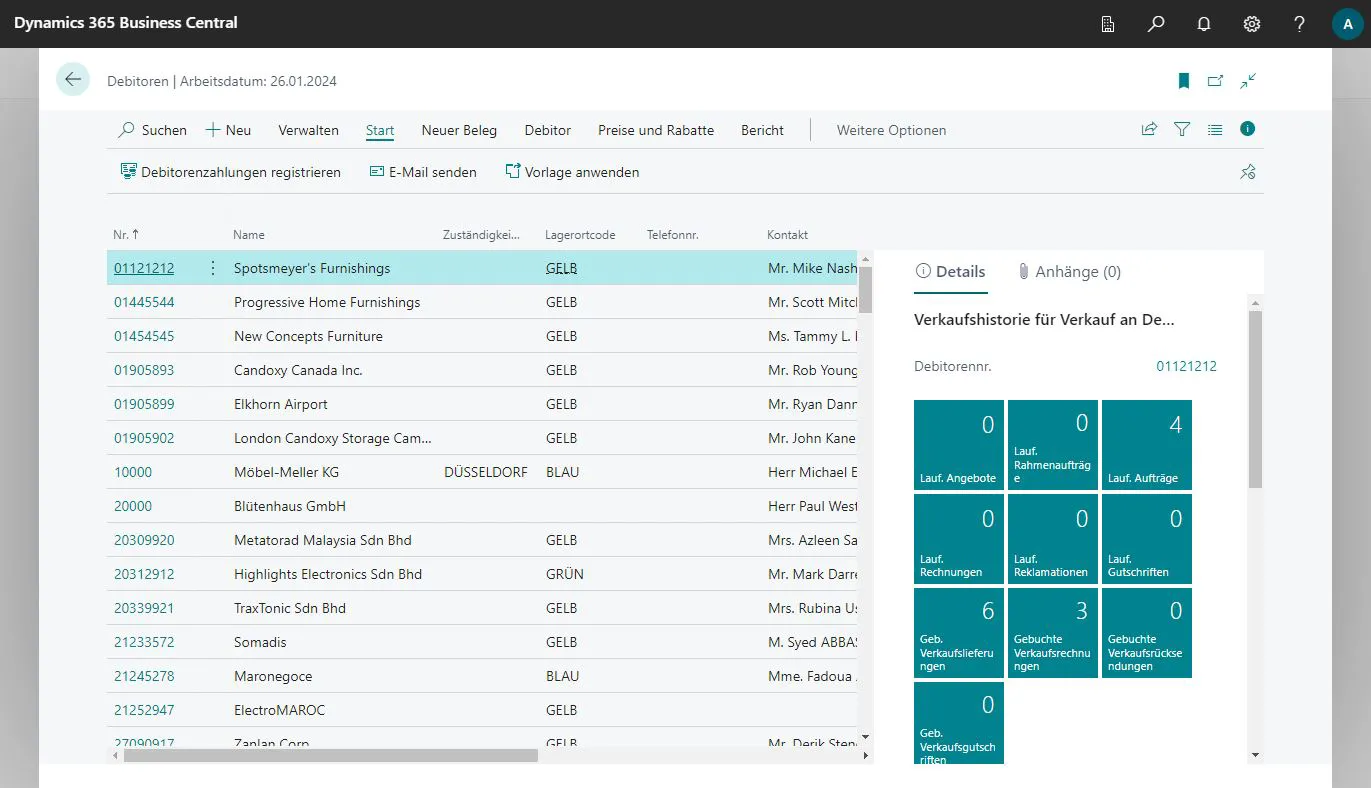Image resolution: width=1371 pixels, height=788 pixels.
Task: Open customer link 01121212 in list
Action: pos(144,268)
